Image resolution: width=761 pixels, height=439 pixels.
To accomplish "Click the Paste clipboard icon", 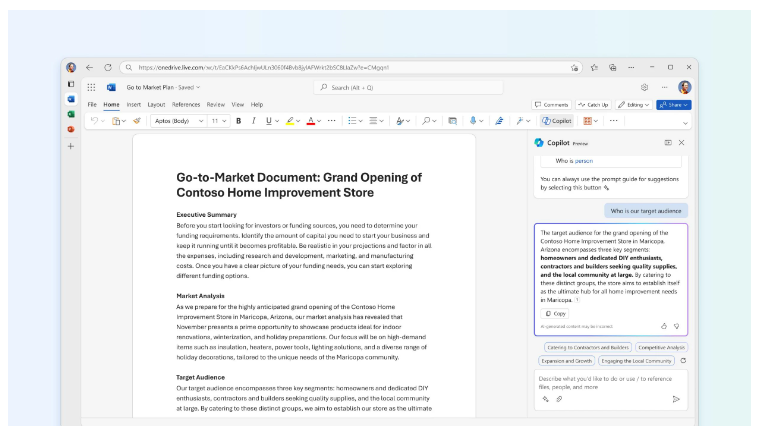I will (x=116, y=121).
